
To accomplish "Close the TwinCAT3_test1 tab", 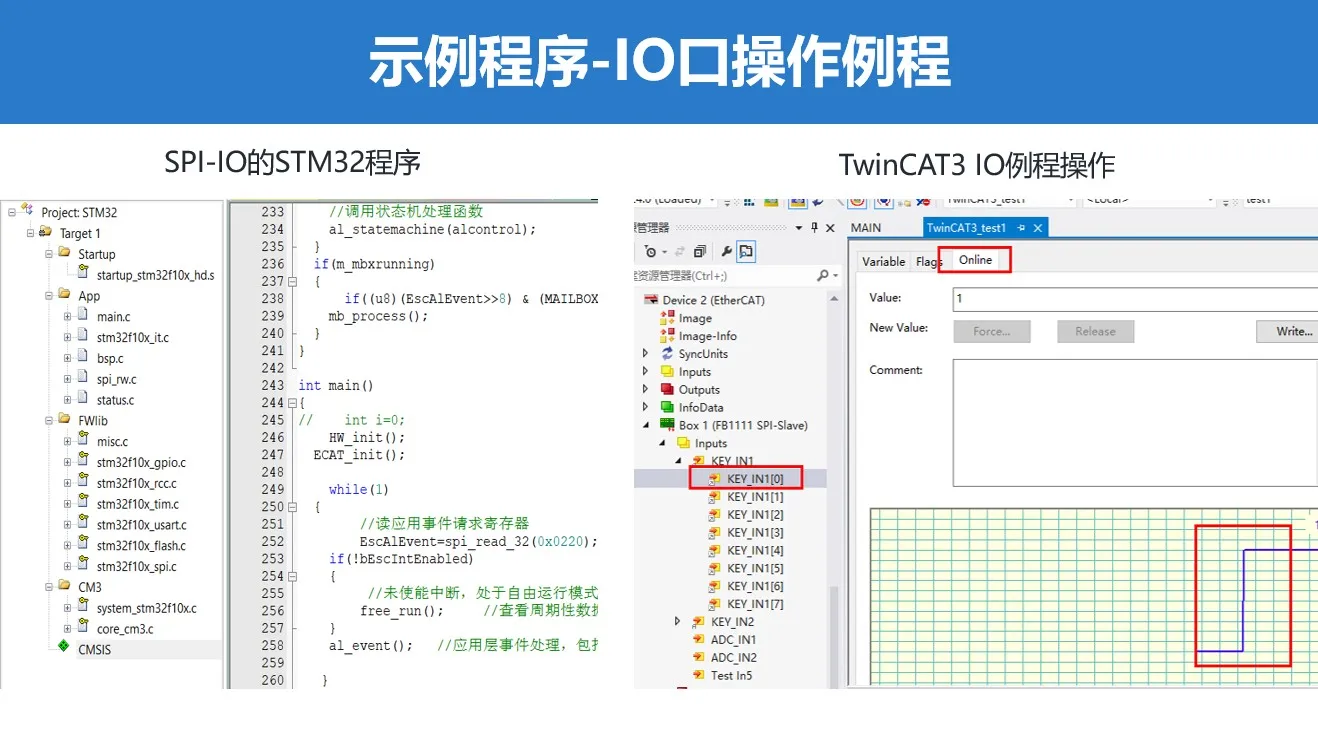I will pos(1038,228).
